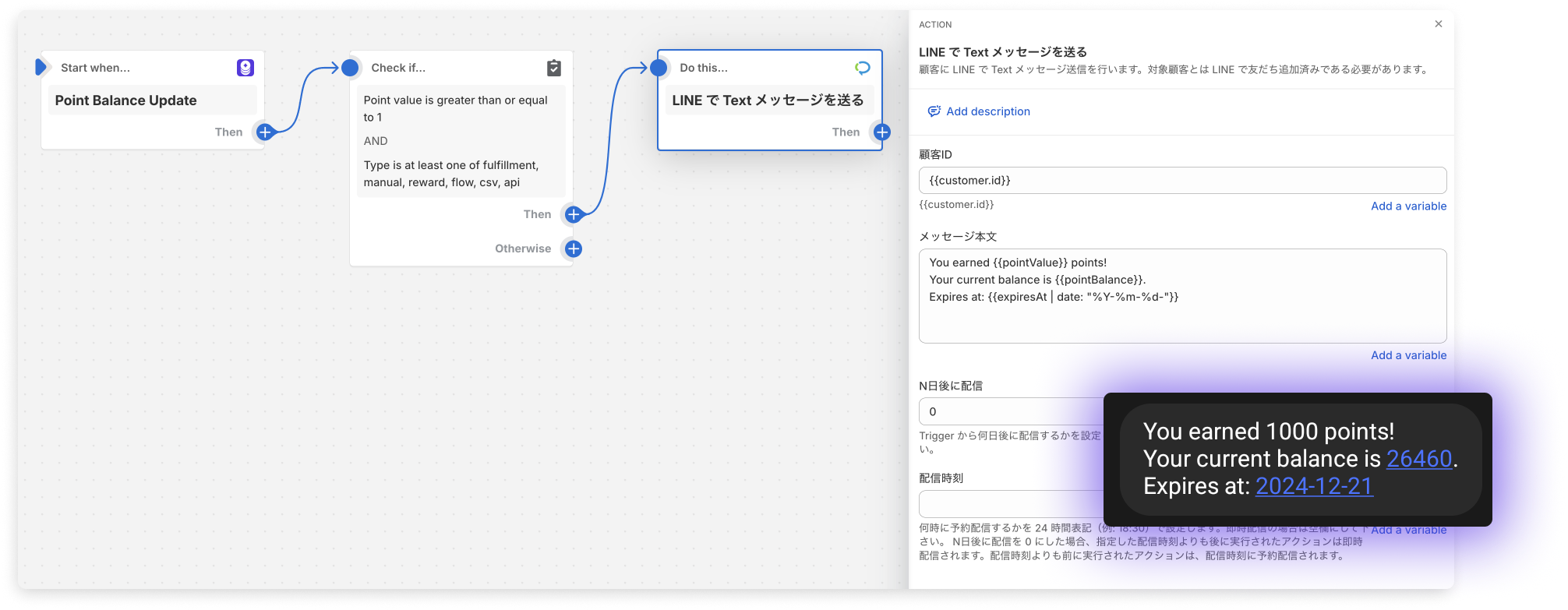Image resolution: width=1568 pixels, height=610 pixels.
Task: Click the Start when trigger arrow connector
Action: click(41, 67)
